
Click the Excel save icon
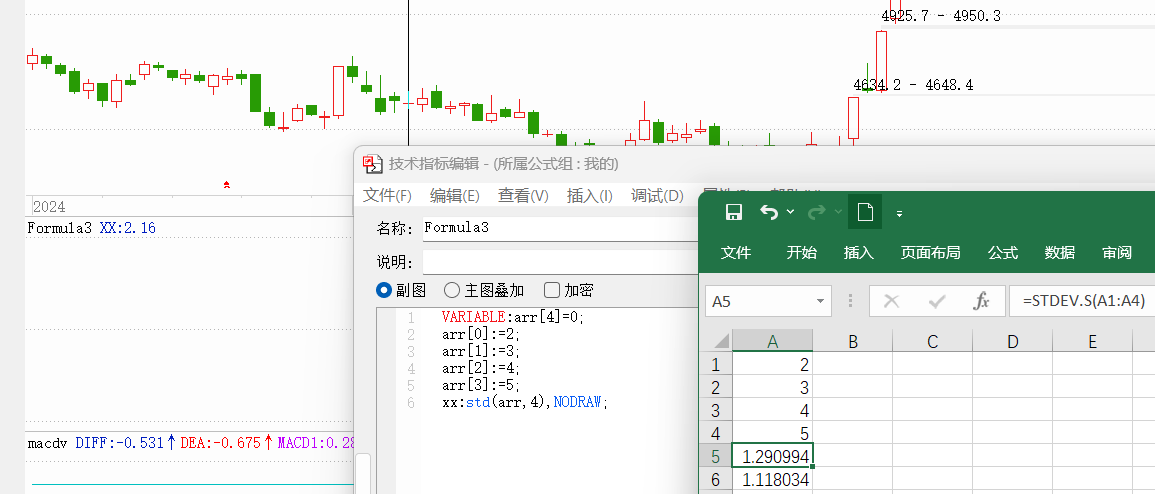pos(734,213)
